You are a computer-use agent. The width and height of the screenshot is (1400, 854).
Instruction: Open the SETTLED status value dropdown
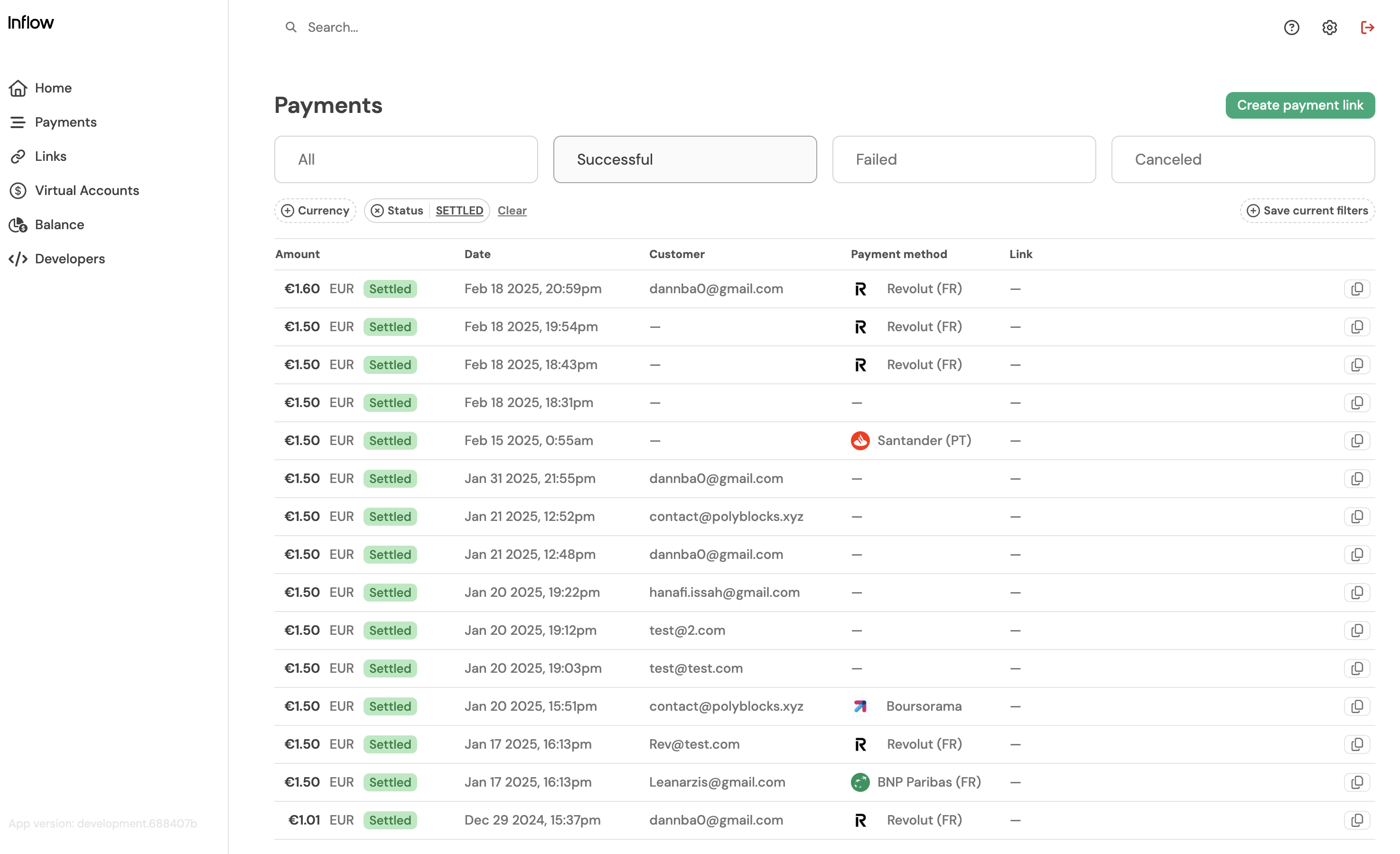click(459, 211)
